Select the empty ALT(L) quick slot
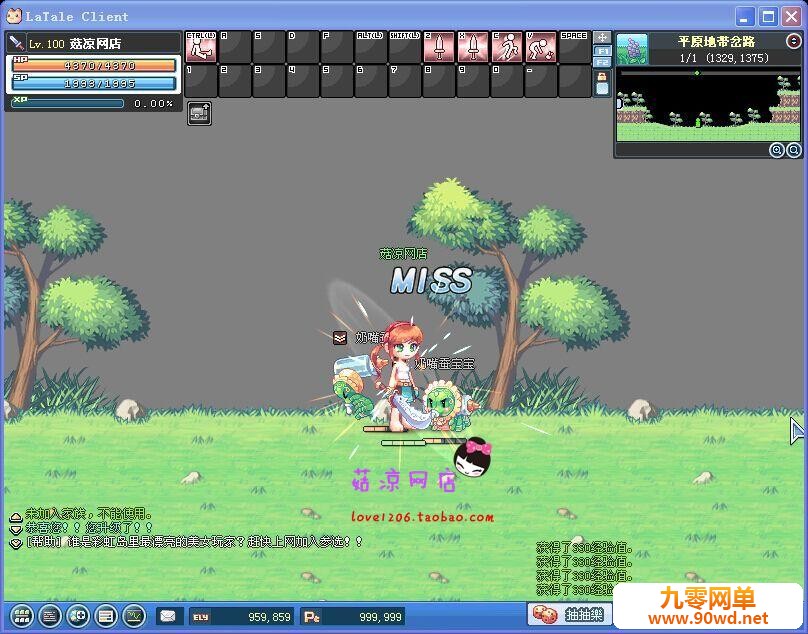 (371, 47)
